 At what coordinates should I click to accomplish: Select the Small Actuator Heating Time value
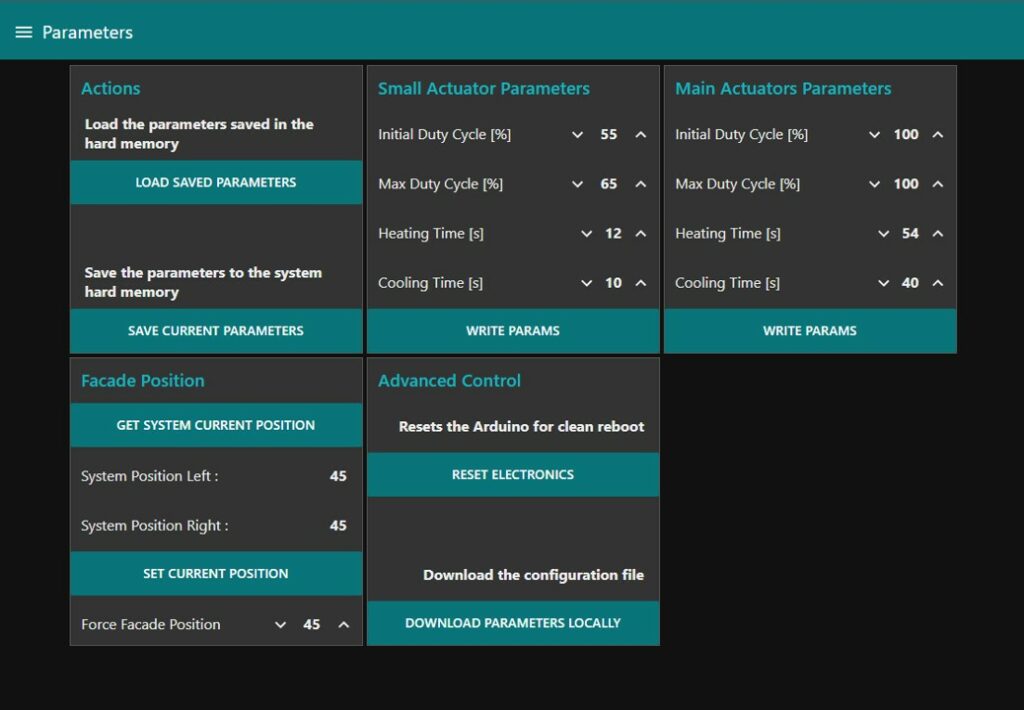click(x=613, y=234)
